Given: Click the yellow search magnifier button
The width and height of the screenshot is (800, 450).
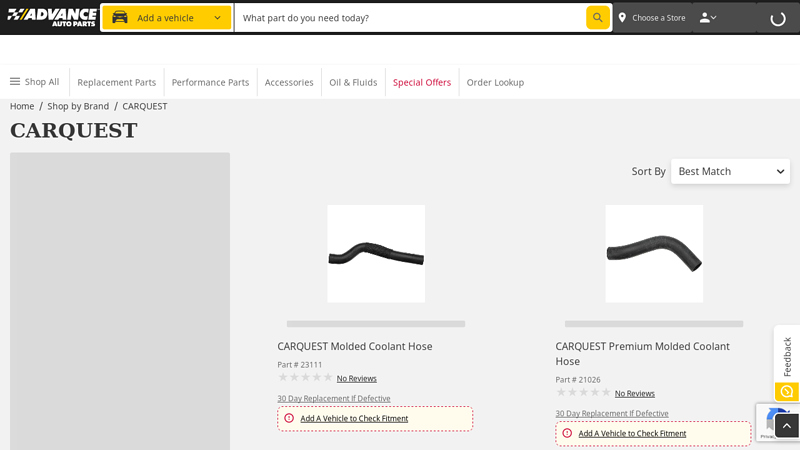Looking at the screenshot, I should 597,18.
